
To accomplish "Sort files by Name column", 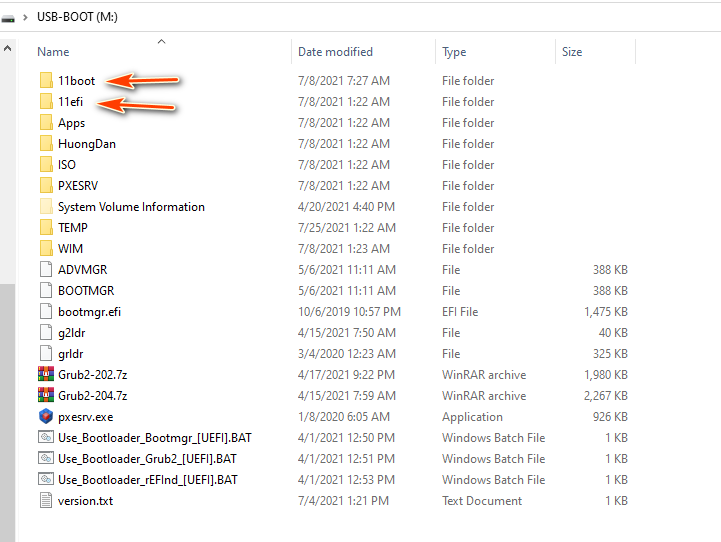I will coord(53,52).
